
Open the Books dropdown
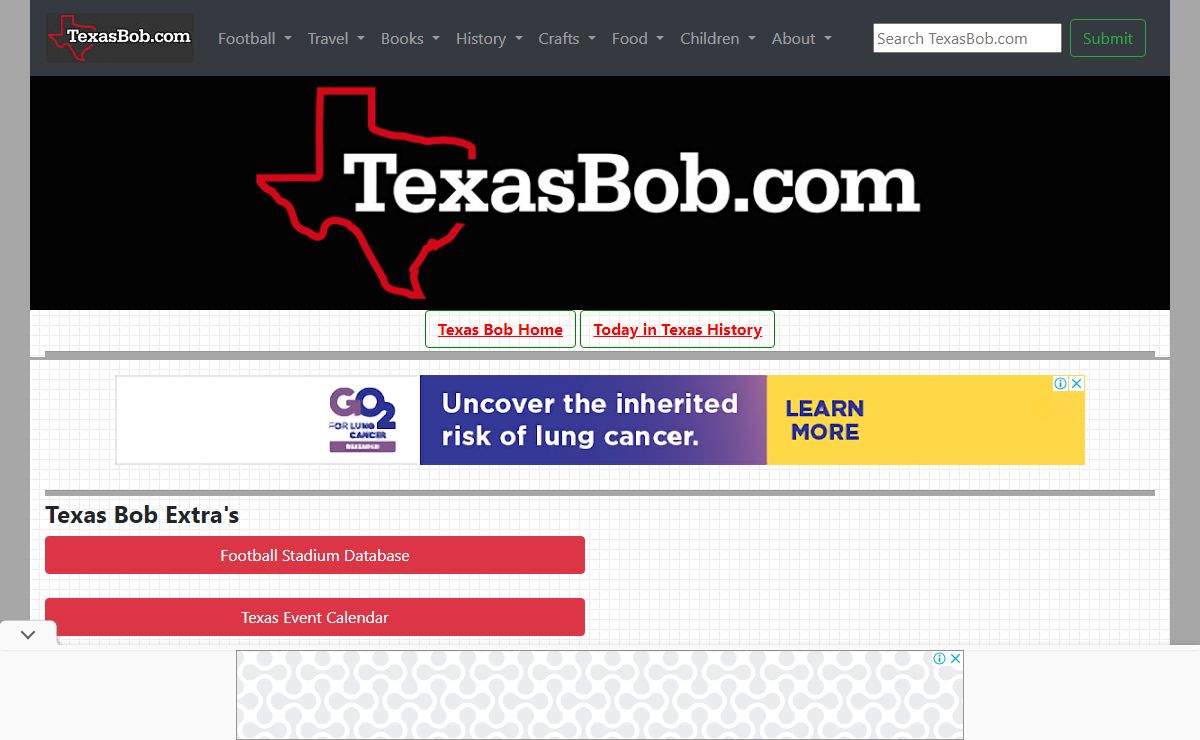click(x=410, y=38)
